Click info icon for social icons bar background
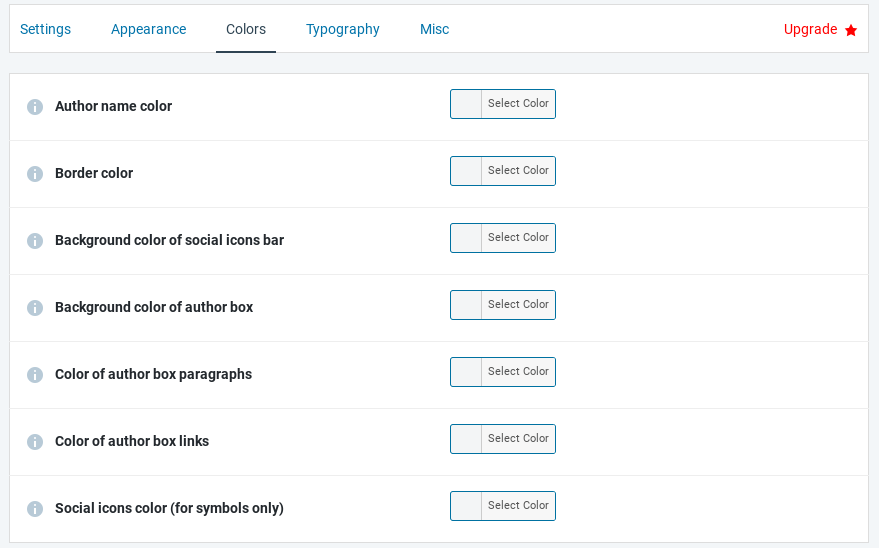Image resolution: width=879 pixels, height=548 pixels. coord(35,241)
